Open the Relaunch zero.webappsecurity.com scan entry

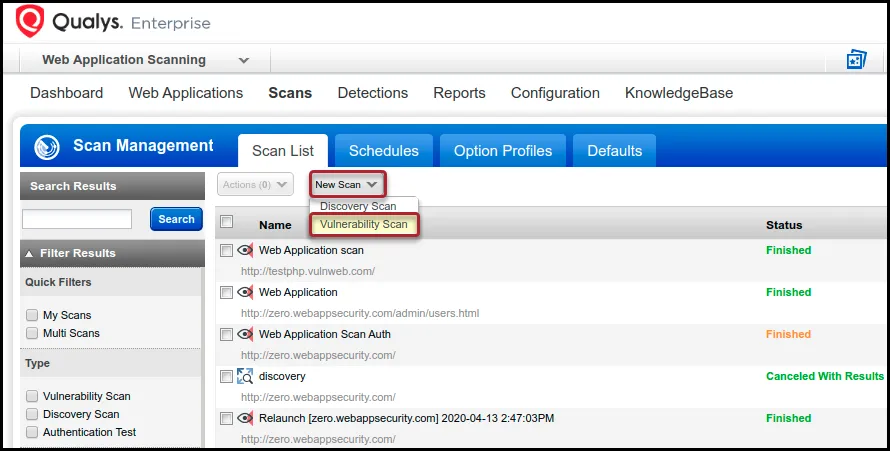[x=406, y=418]
